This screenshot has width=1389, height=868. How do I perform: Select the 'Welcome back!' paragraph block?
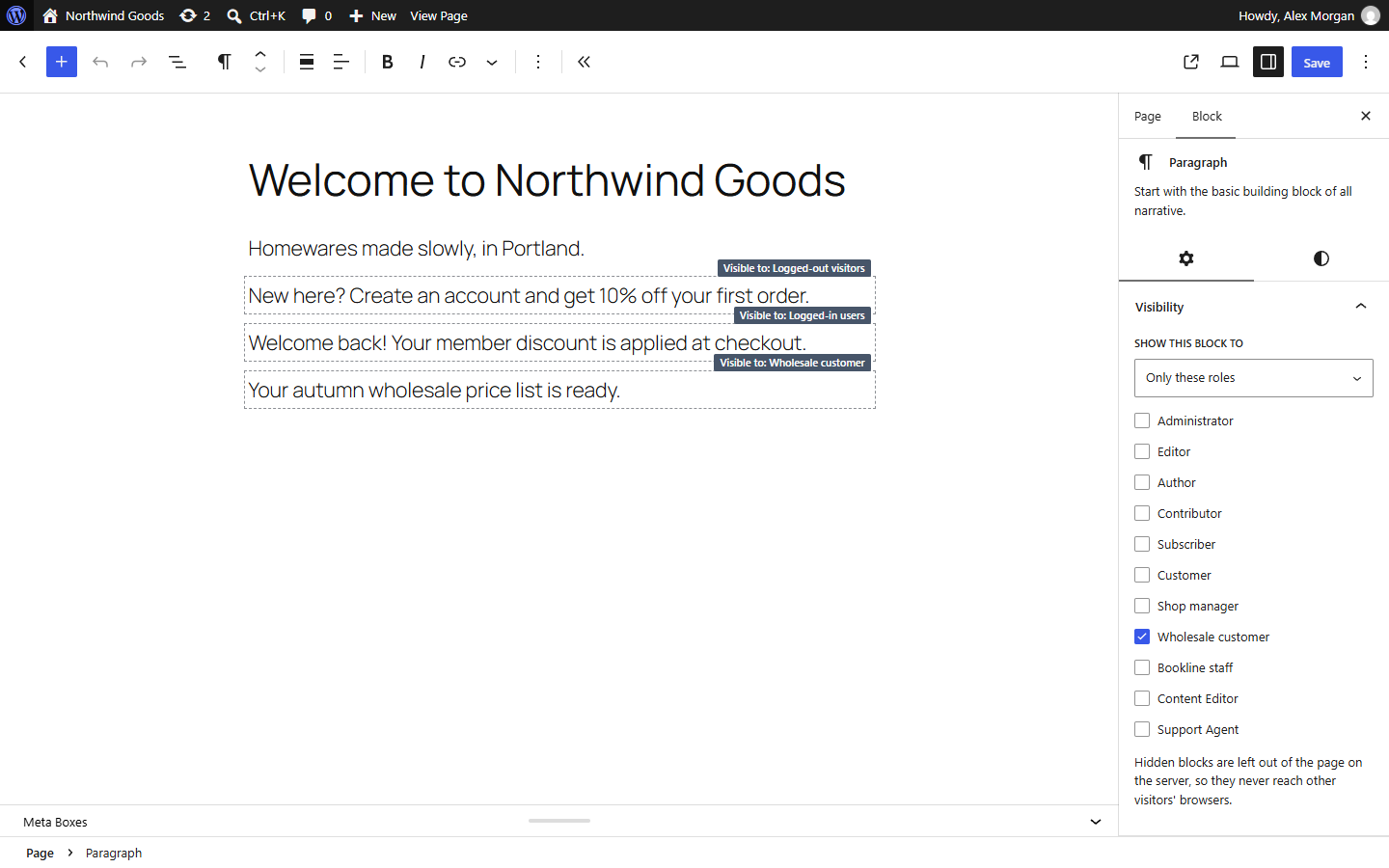tap(559, 342)
